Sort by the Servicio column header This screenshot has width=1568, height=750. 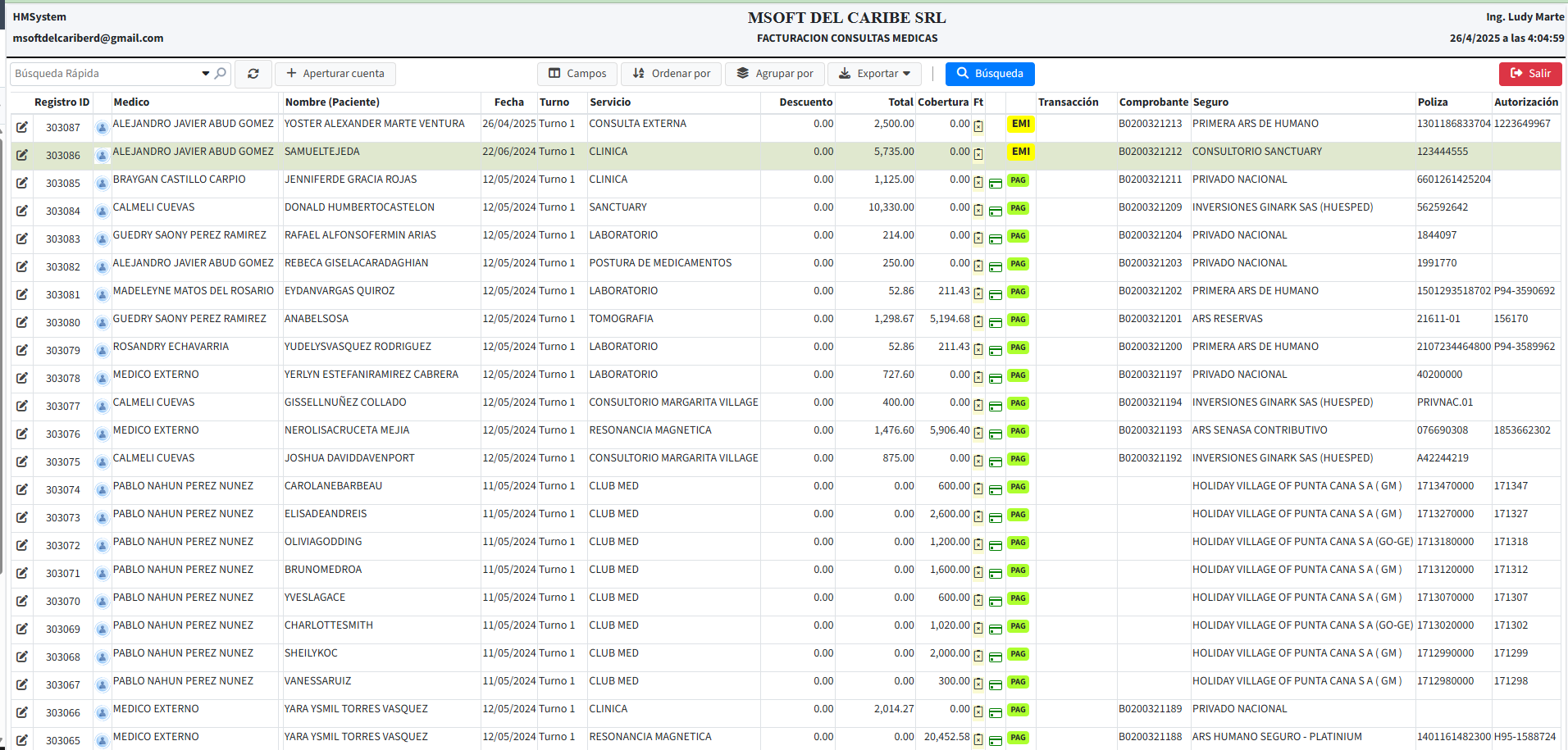610,102
